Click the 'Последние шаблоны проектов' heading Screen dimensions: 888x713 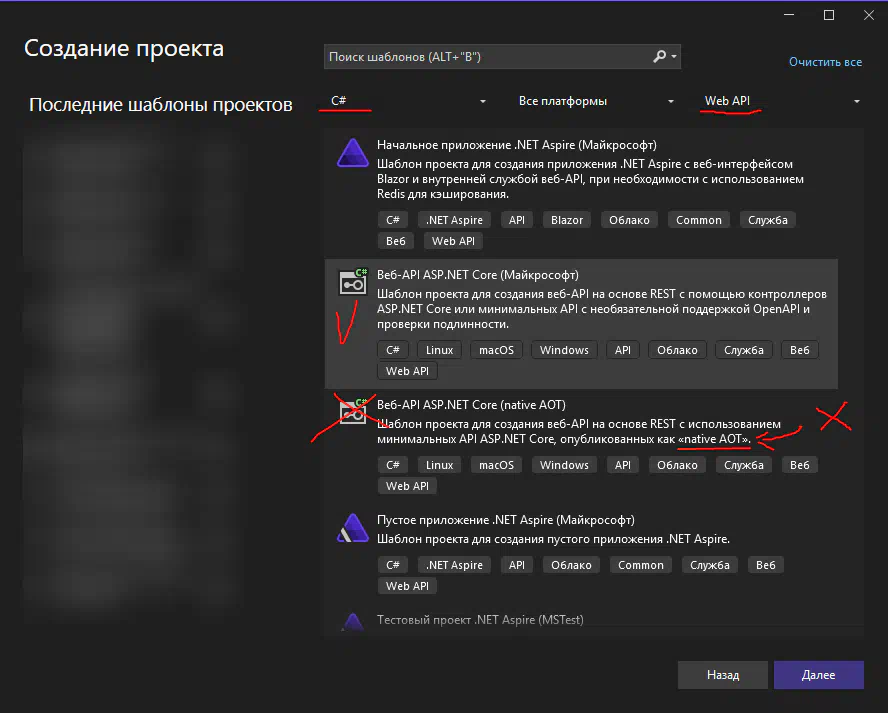click(161, 105)
